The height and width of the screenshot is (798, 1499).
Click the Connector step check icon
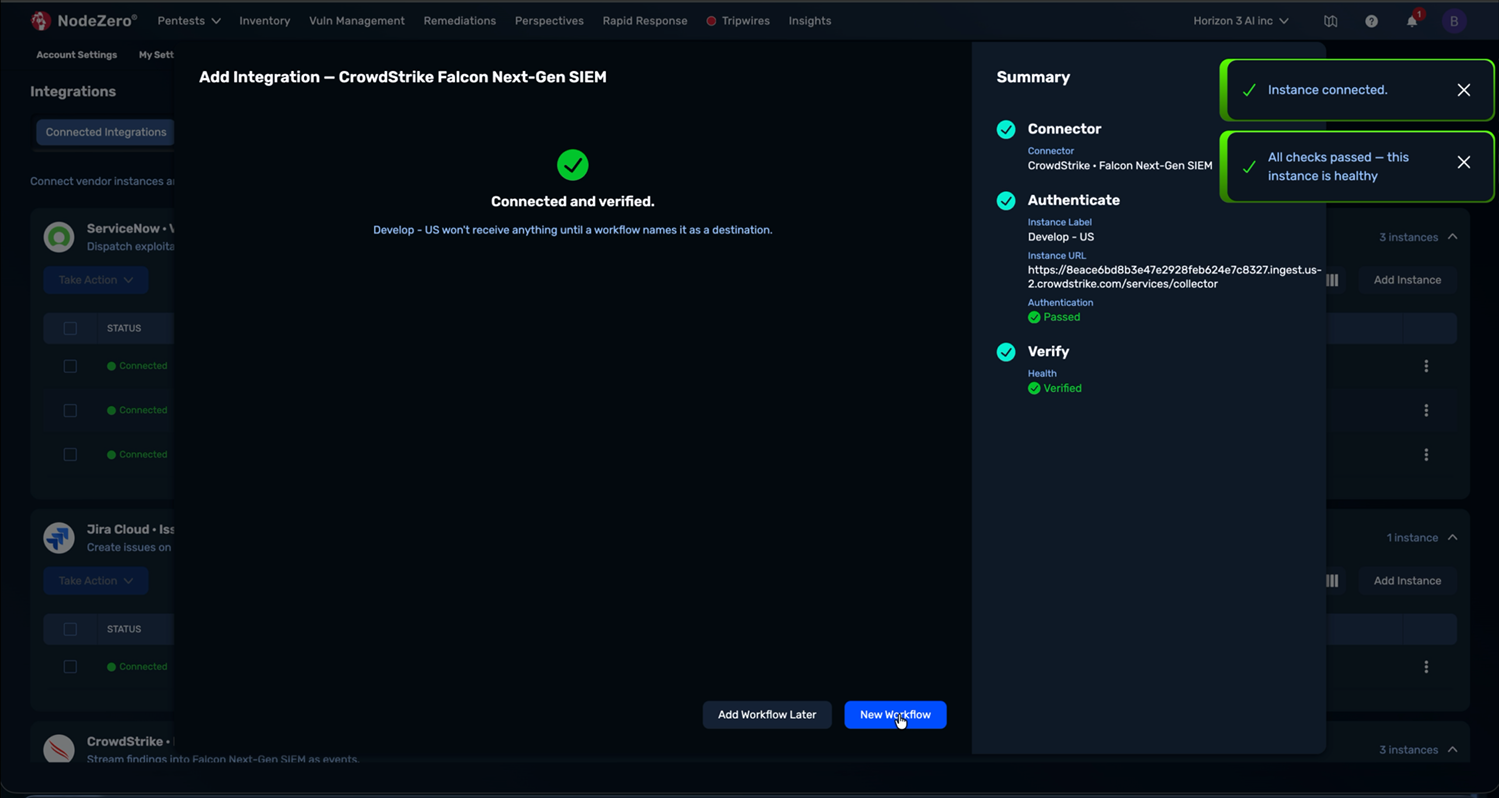click(1006, 129)
